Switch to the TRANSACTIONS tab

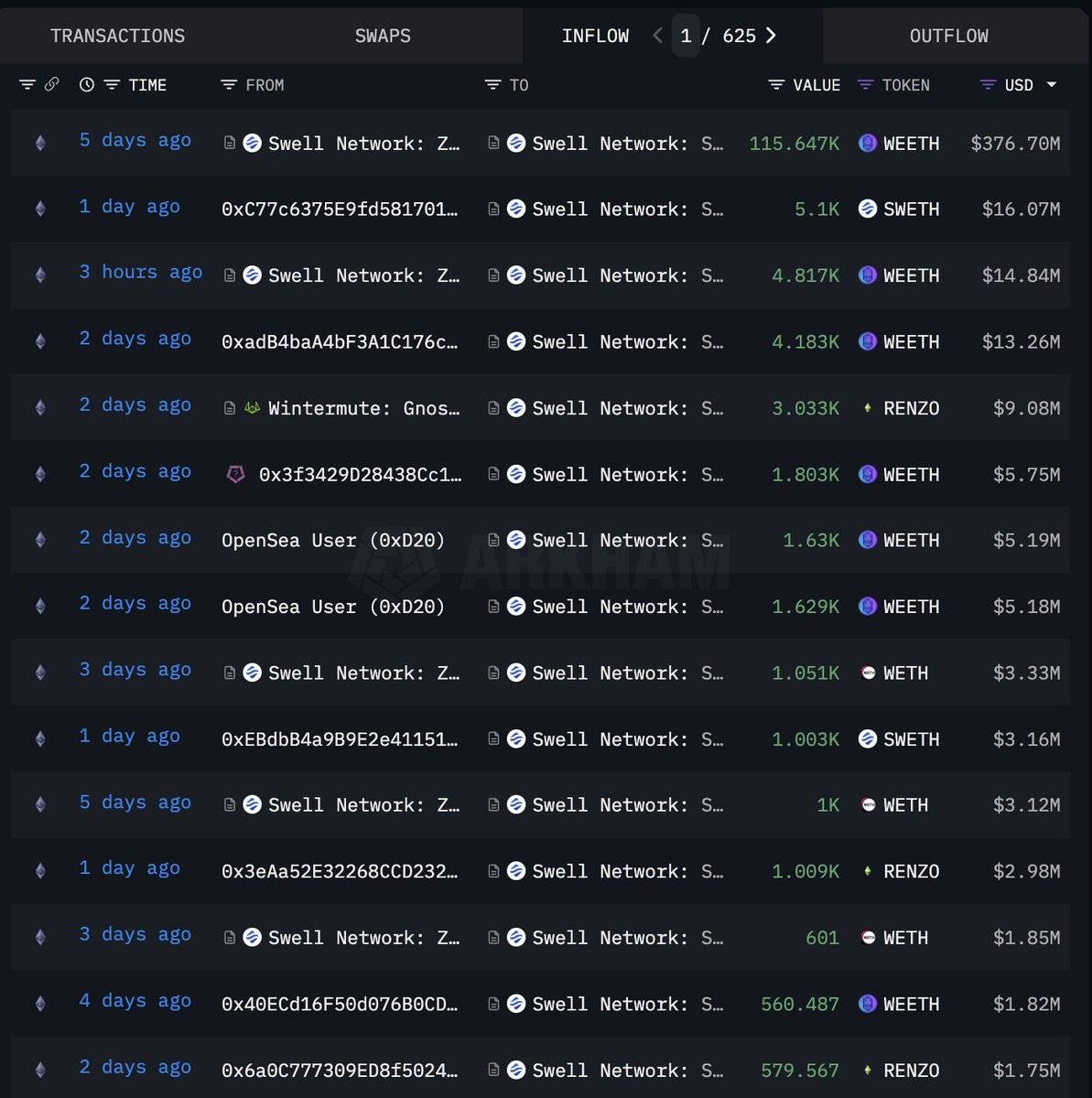click(118, 36)
